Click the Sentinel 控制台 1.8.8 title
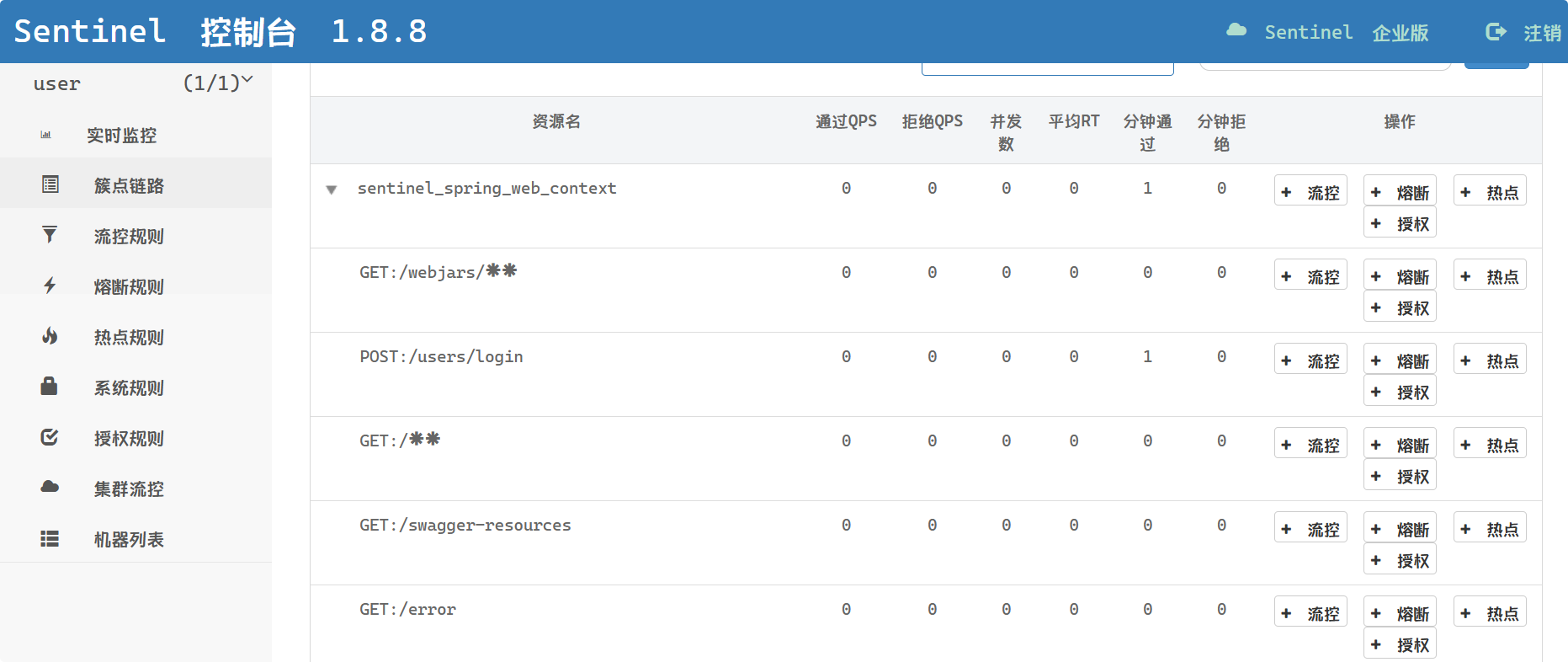1568x662 pixels. pyautogui.click(x=221, y=31)
